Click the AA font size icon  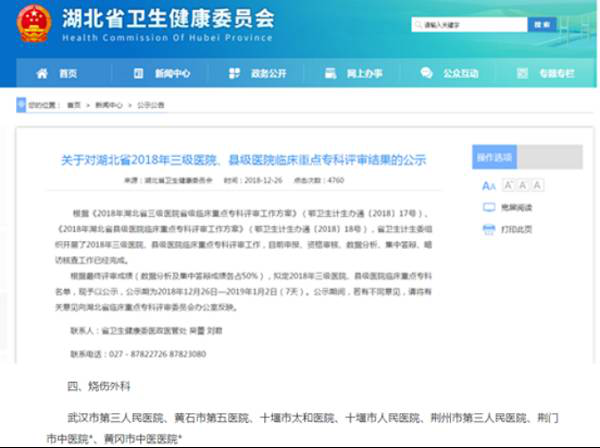(489, 186)
